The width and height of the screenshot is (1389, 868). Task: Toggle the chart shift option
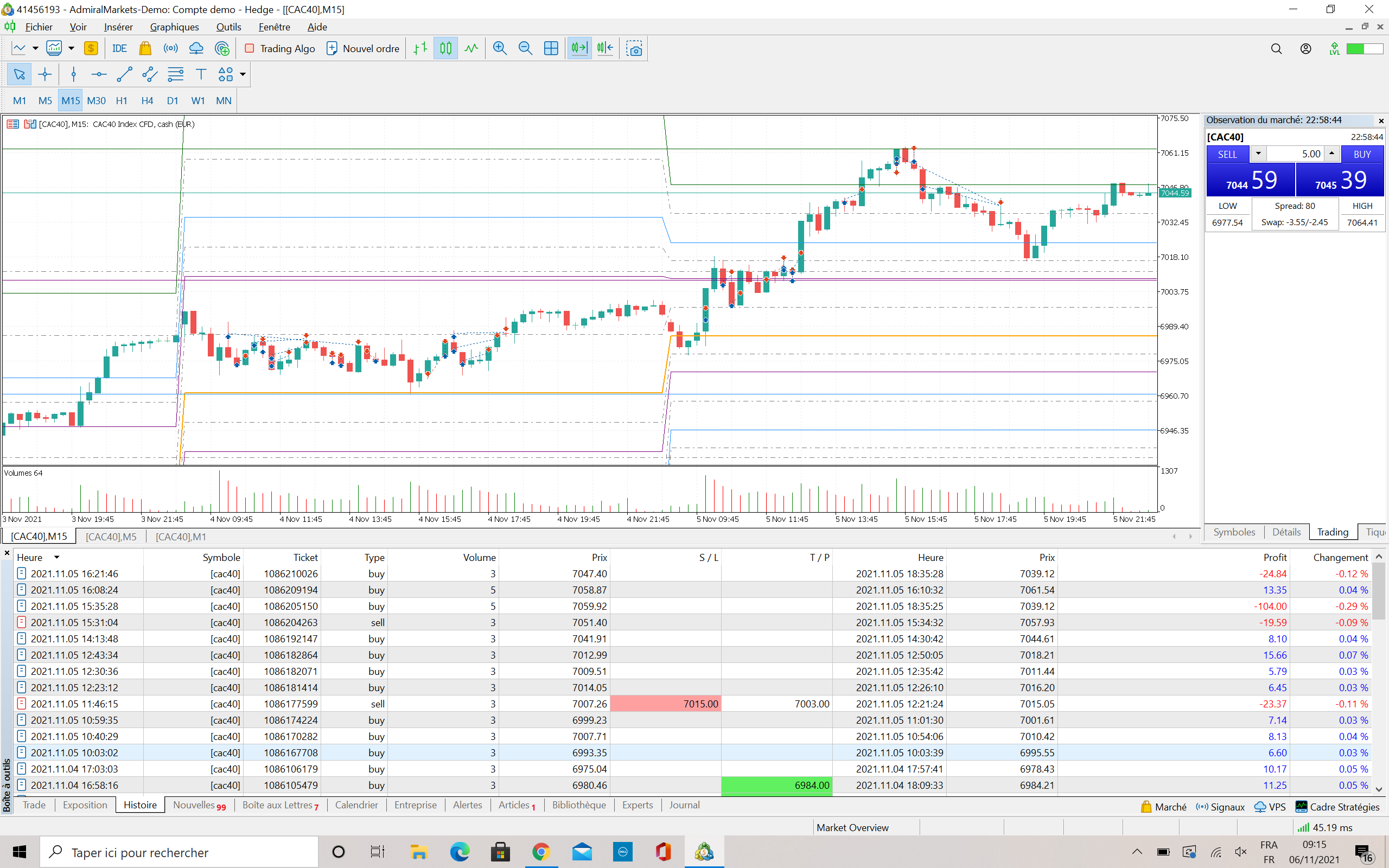tap(604, 49)
